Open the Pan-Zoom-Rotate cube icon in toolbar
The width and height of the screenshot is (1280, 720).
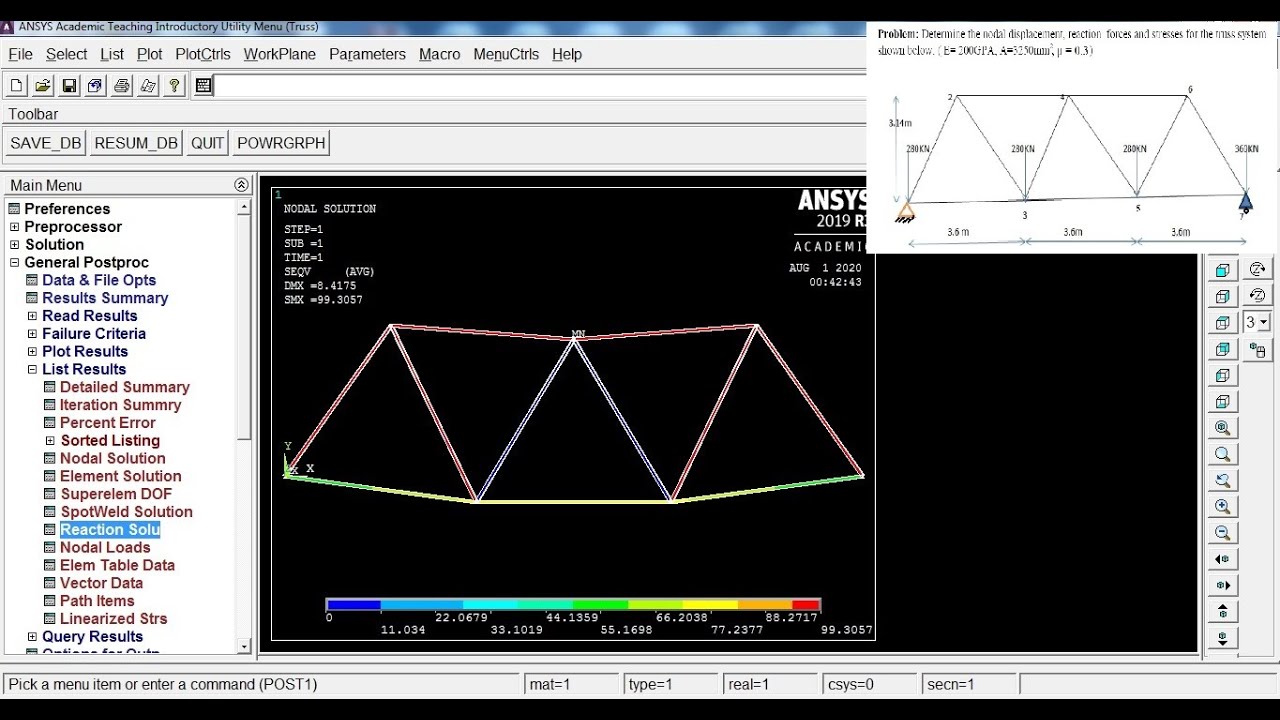[x=95, y=86]
